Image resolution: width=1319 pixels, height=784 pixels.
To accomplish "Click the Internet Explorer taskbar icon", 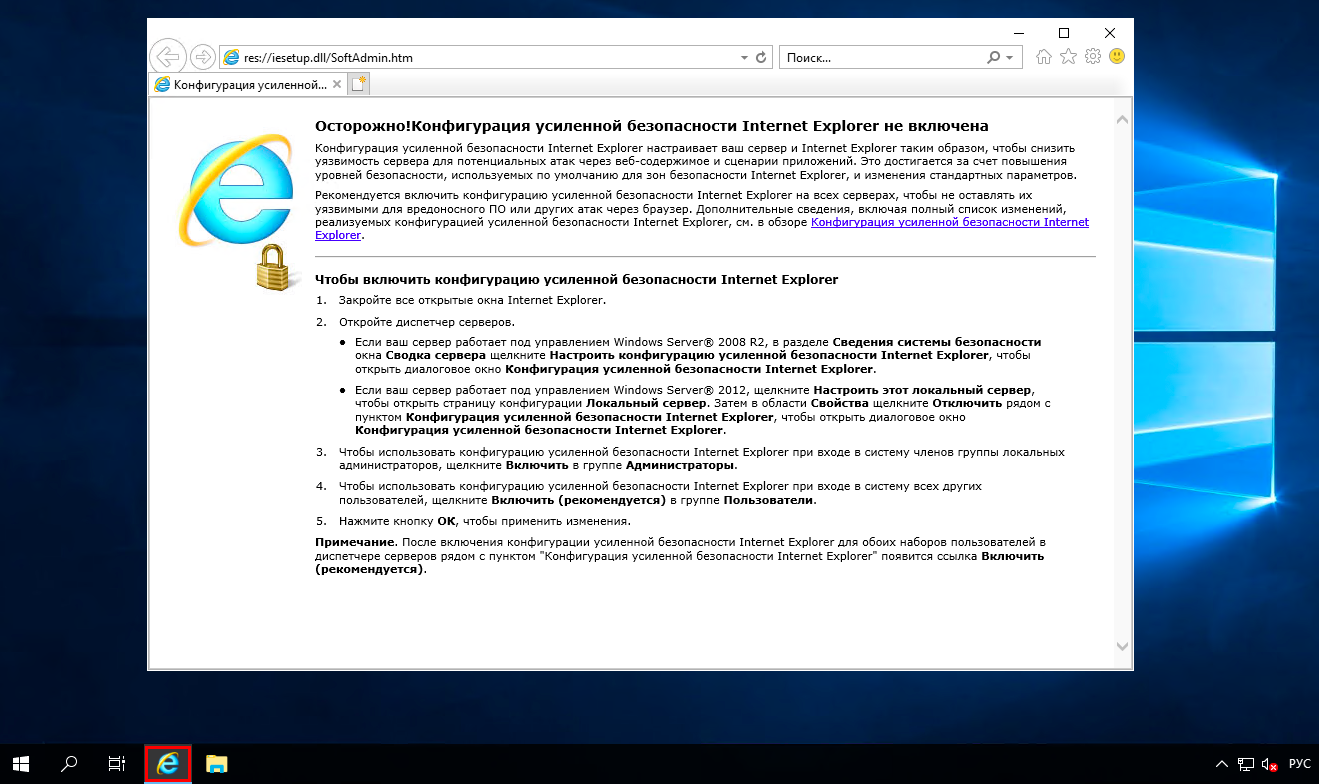I will tap(168, 764).
